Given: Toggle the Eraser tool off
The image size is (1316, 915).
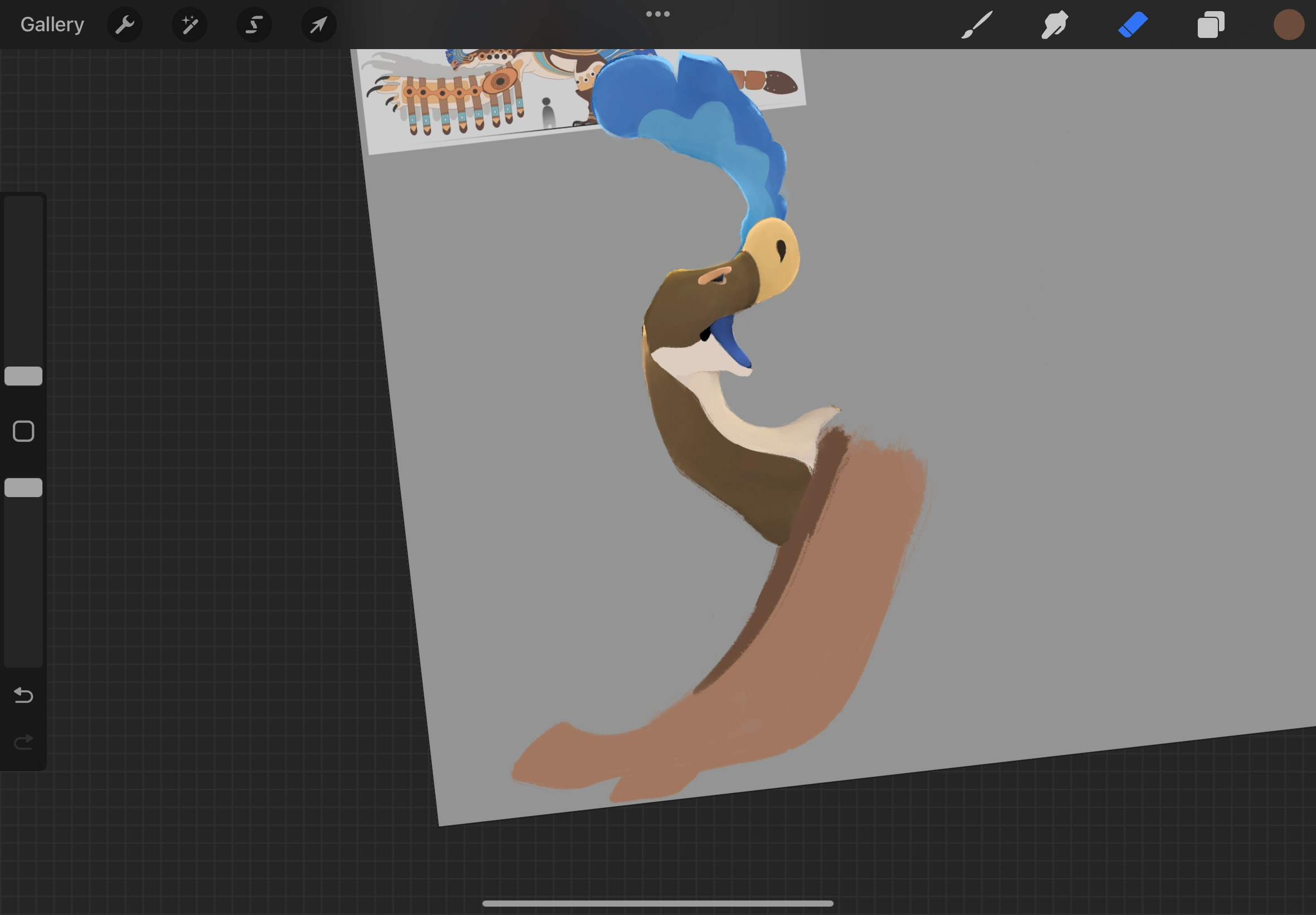Looking at the screenshot, I should 1133,24.
